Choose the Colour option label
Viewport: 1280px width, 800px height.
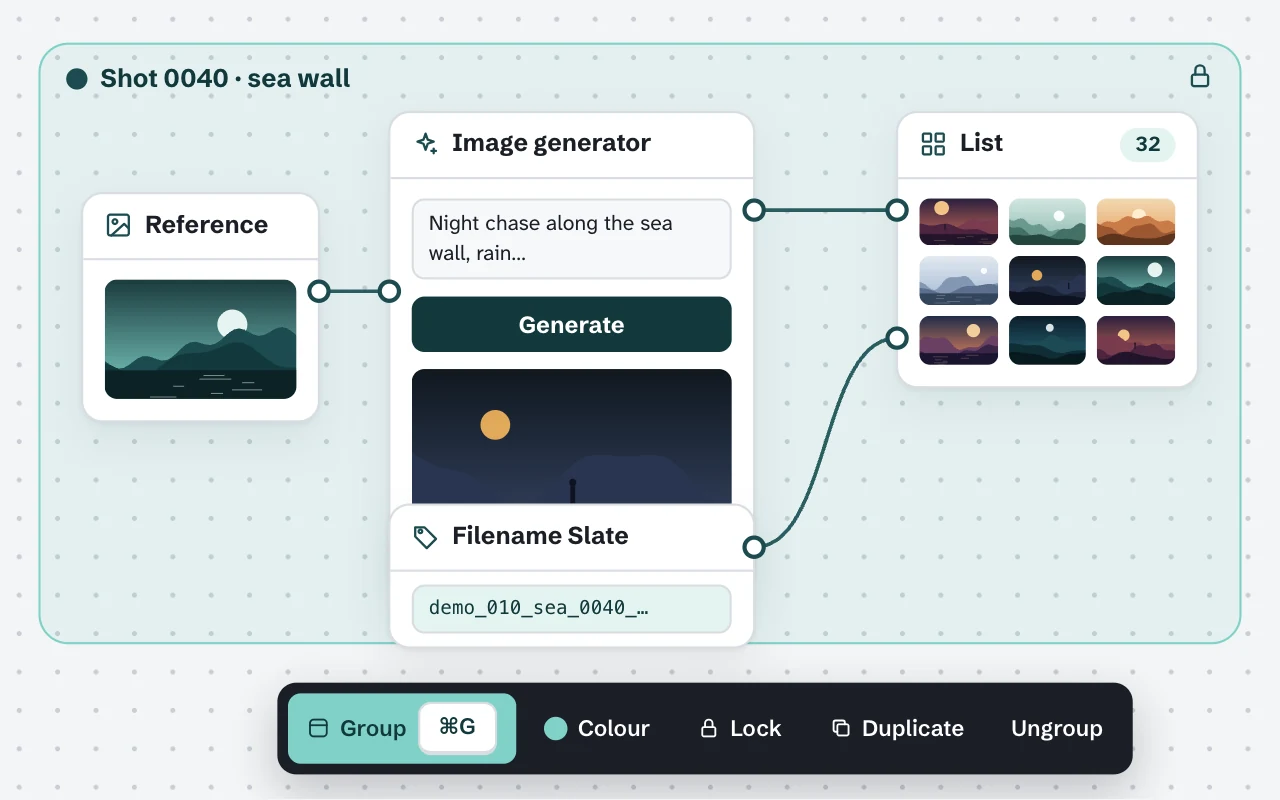(614, 728)
